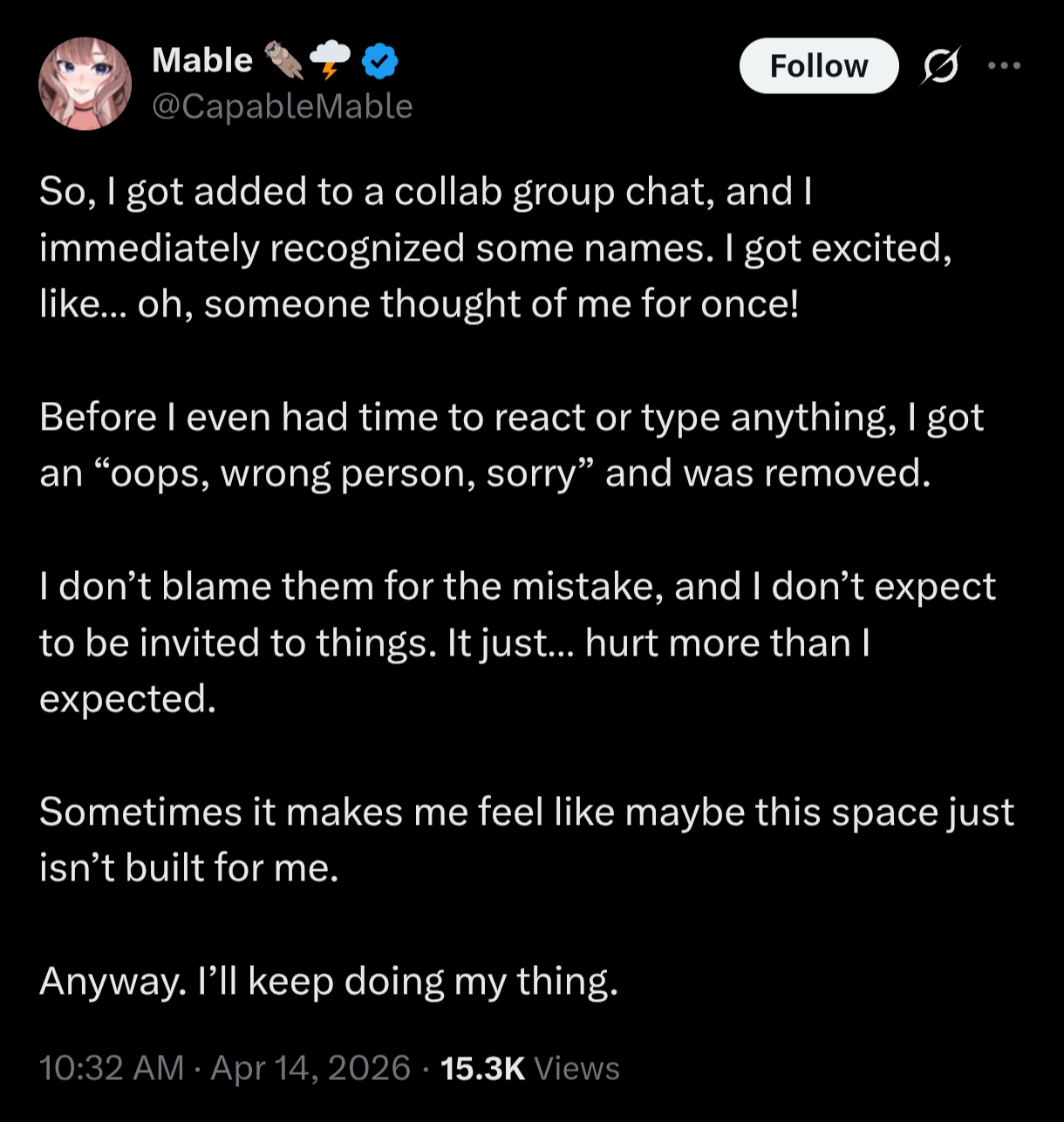Click the blue verified checkmark badge
This screenshot has height=1122, width=1064.
pos(380,60)
